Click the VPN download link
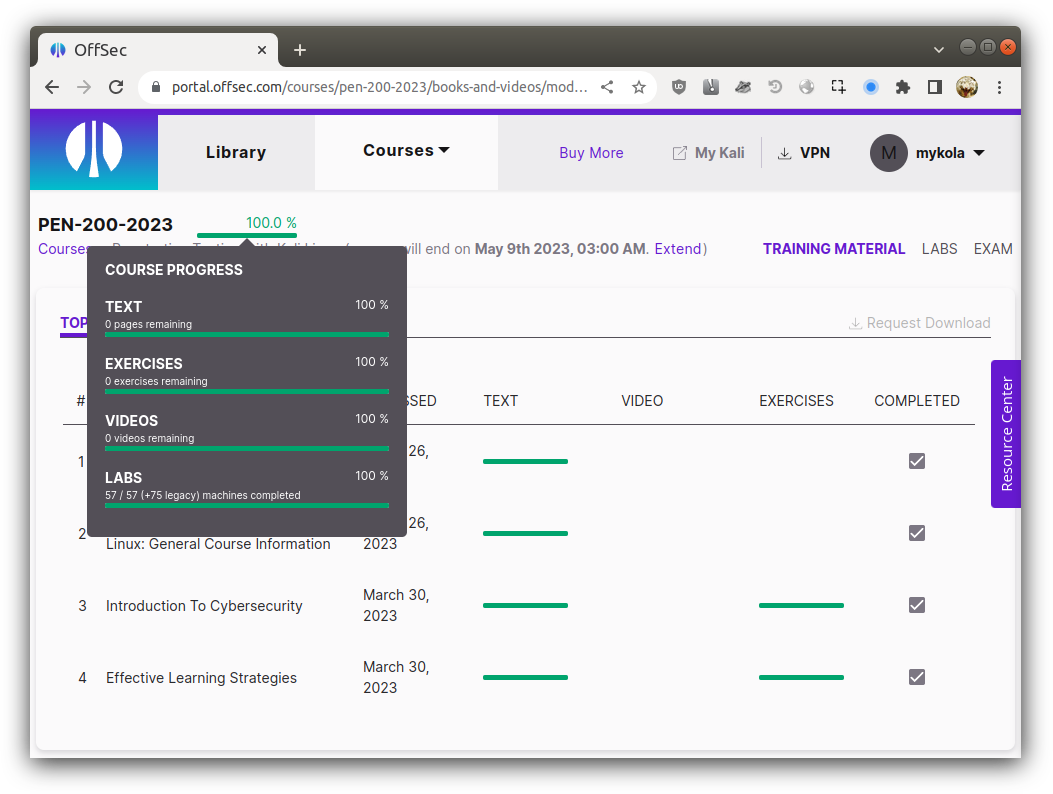Viewport: 1053px width, 794px height. (804, 153)
